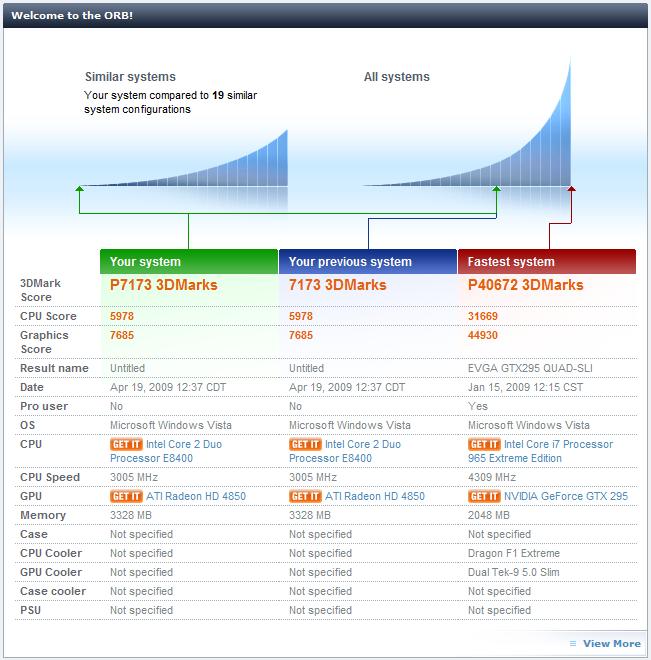The image size is (651, 660).
Task: Click GET IT badge for Your system GPU
Action: (126, 496)
